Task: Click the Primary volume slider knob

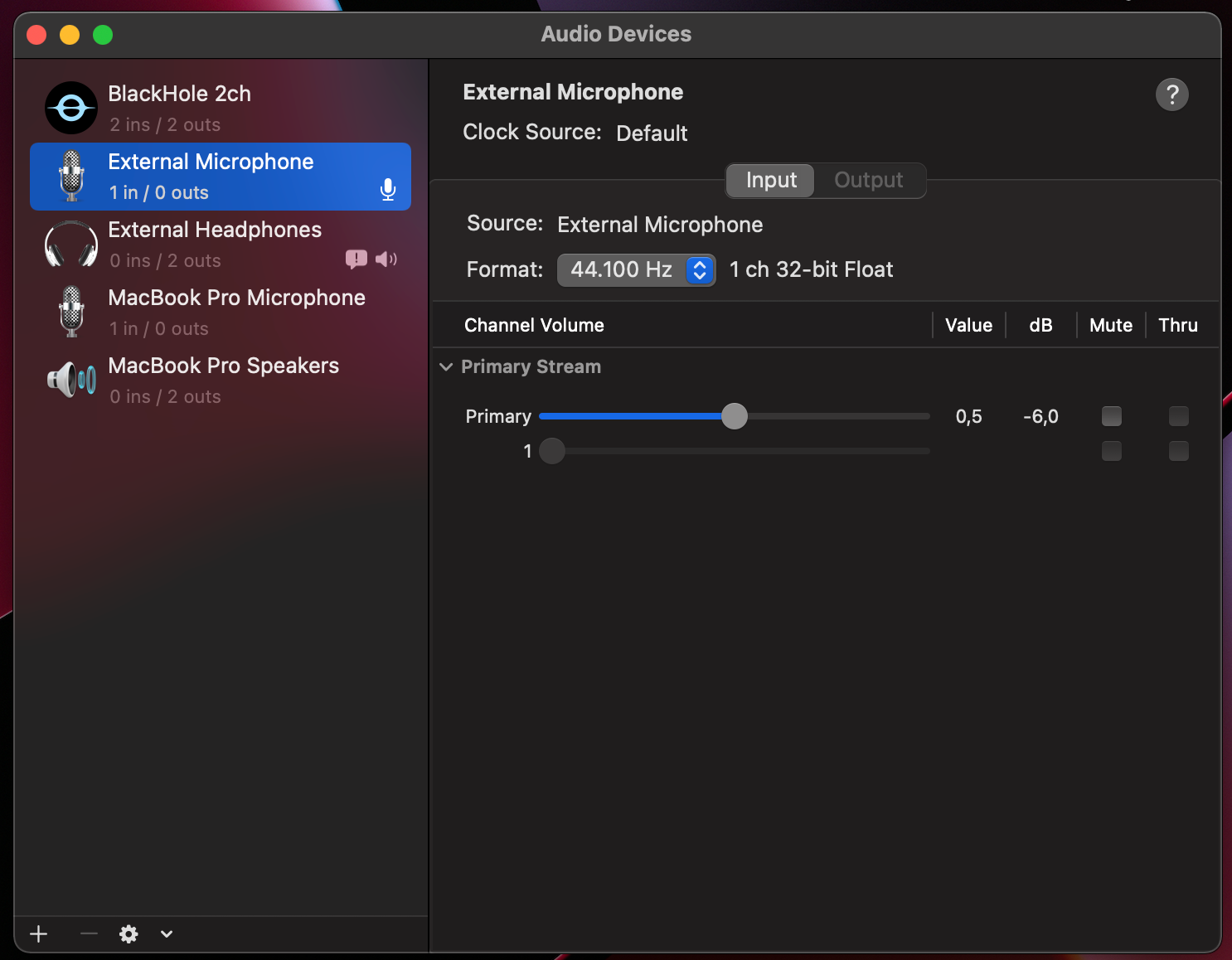Action: click(x=735, y=416)
